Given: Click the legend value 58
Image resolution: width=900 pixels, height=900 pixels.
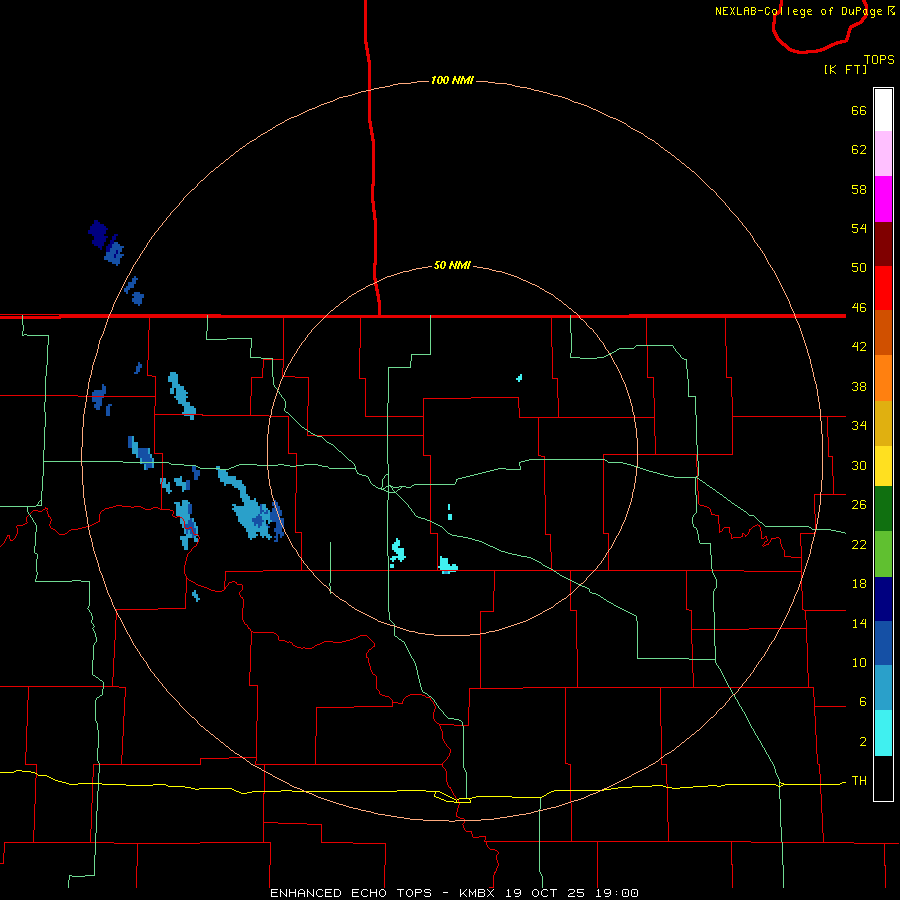Looking at the screenshot, I should click(x=859, y=189).
